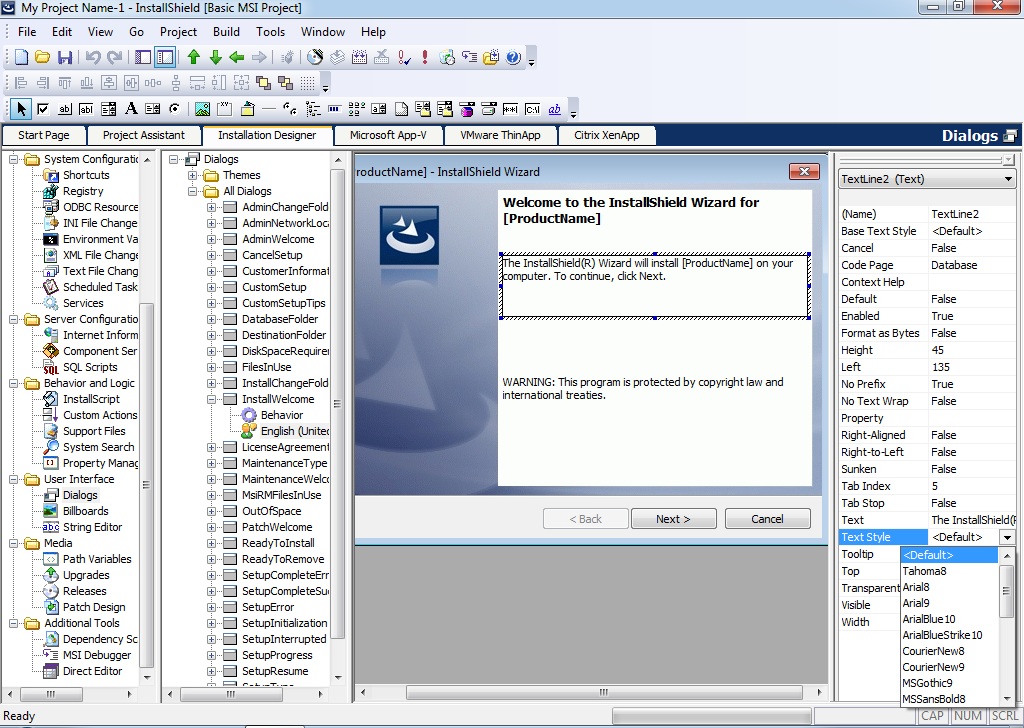The width and height of the screenshot is (1024, 728).
Task: Click the green back arrow icon
Action: click(x=237, y=57)
